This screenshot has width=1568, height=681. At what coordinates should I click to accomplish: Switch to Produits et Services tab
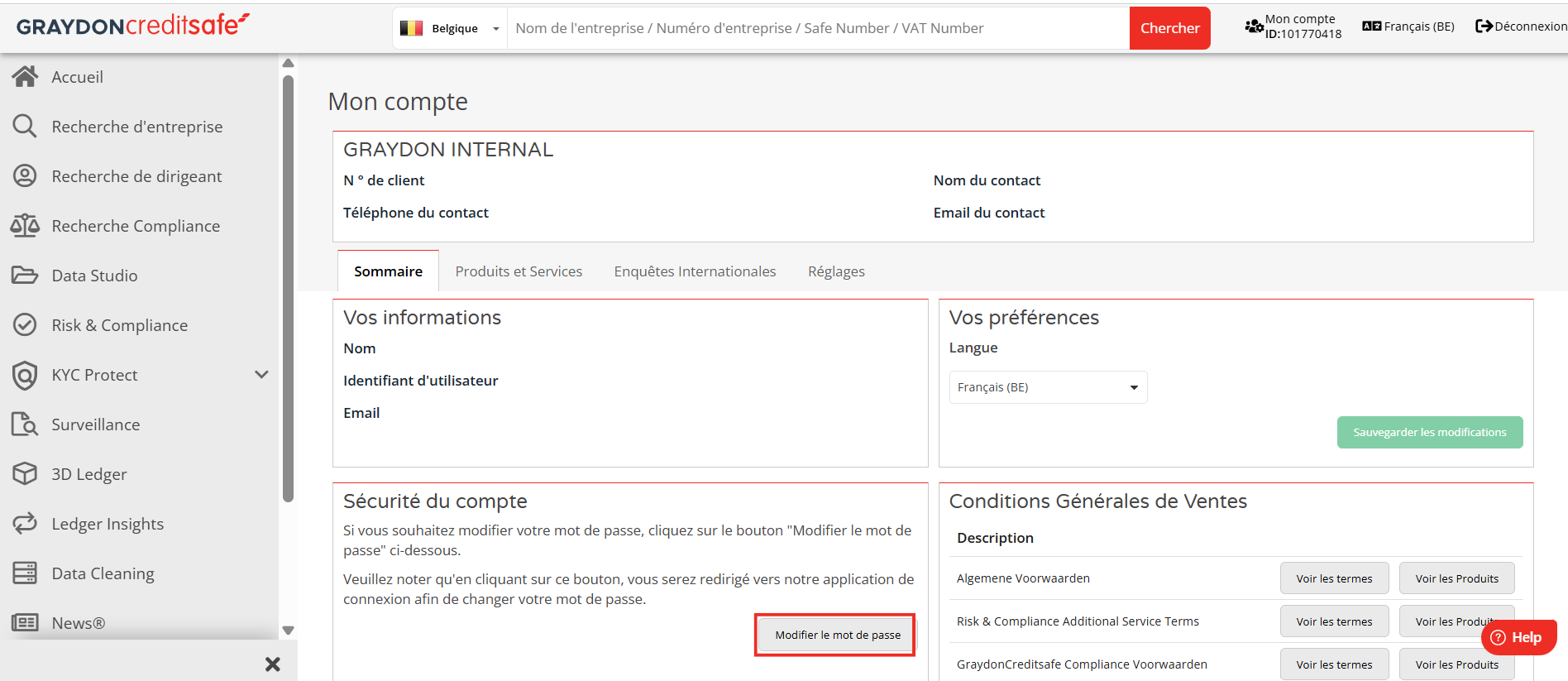pos(519,271)
